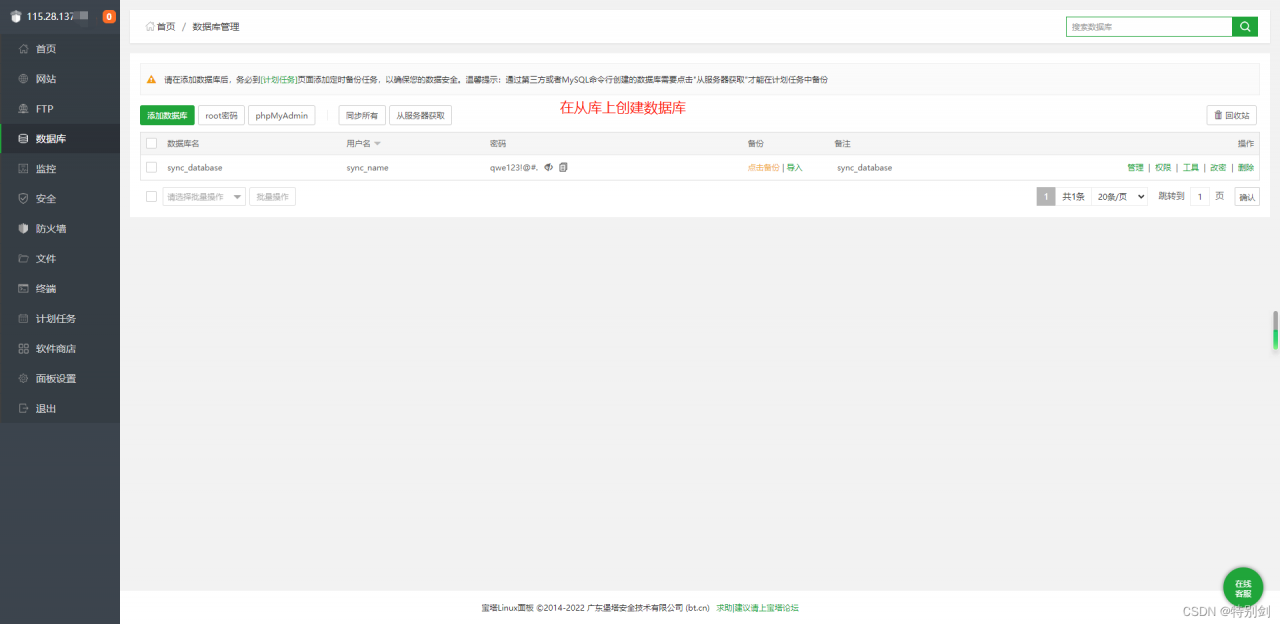The image size is (1280, 624).
Task: Click the 软件商店 grid icon in sidebar
Action: pos(23,349)
